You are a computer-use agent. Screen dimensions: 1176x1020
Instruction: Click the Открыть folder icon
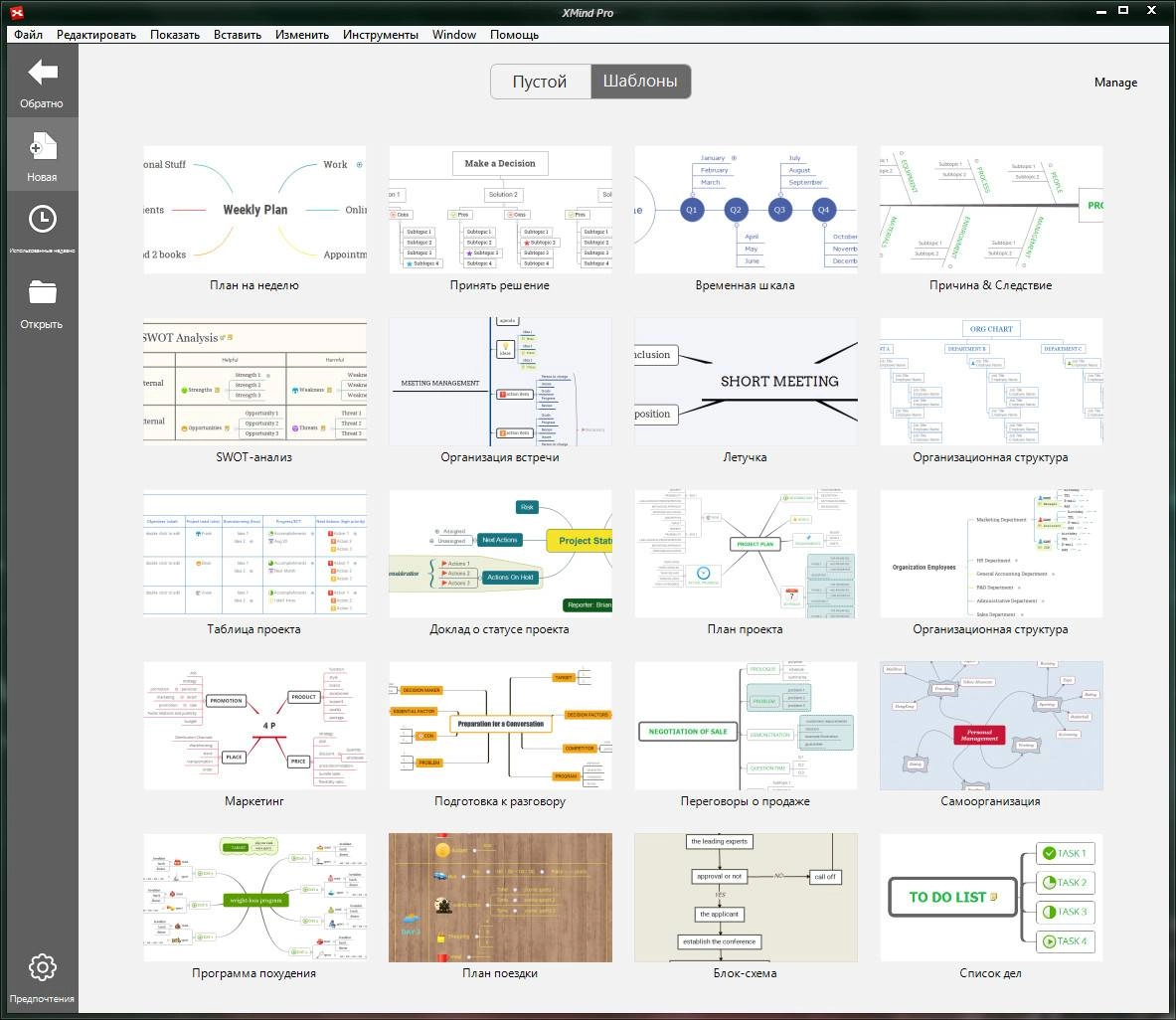pyautogui.click(x=42, y=291)
